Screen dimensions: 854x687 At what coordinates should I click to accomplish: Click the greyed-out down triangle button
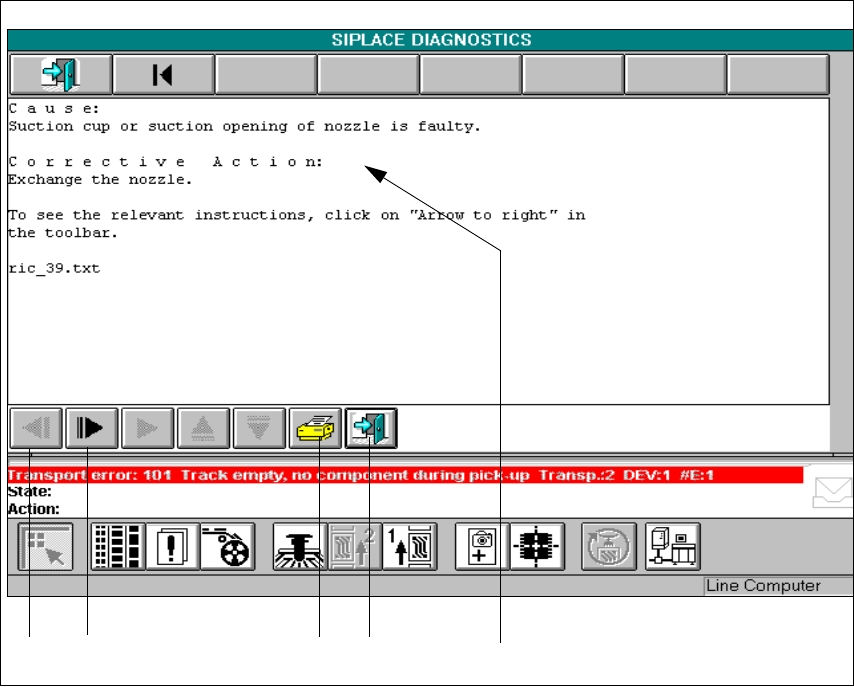click(x=259, y=428)
